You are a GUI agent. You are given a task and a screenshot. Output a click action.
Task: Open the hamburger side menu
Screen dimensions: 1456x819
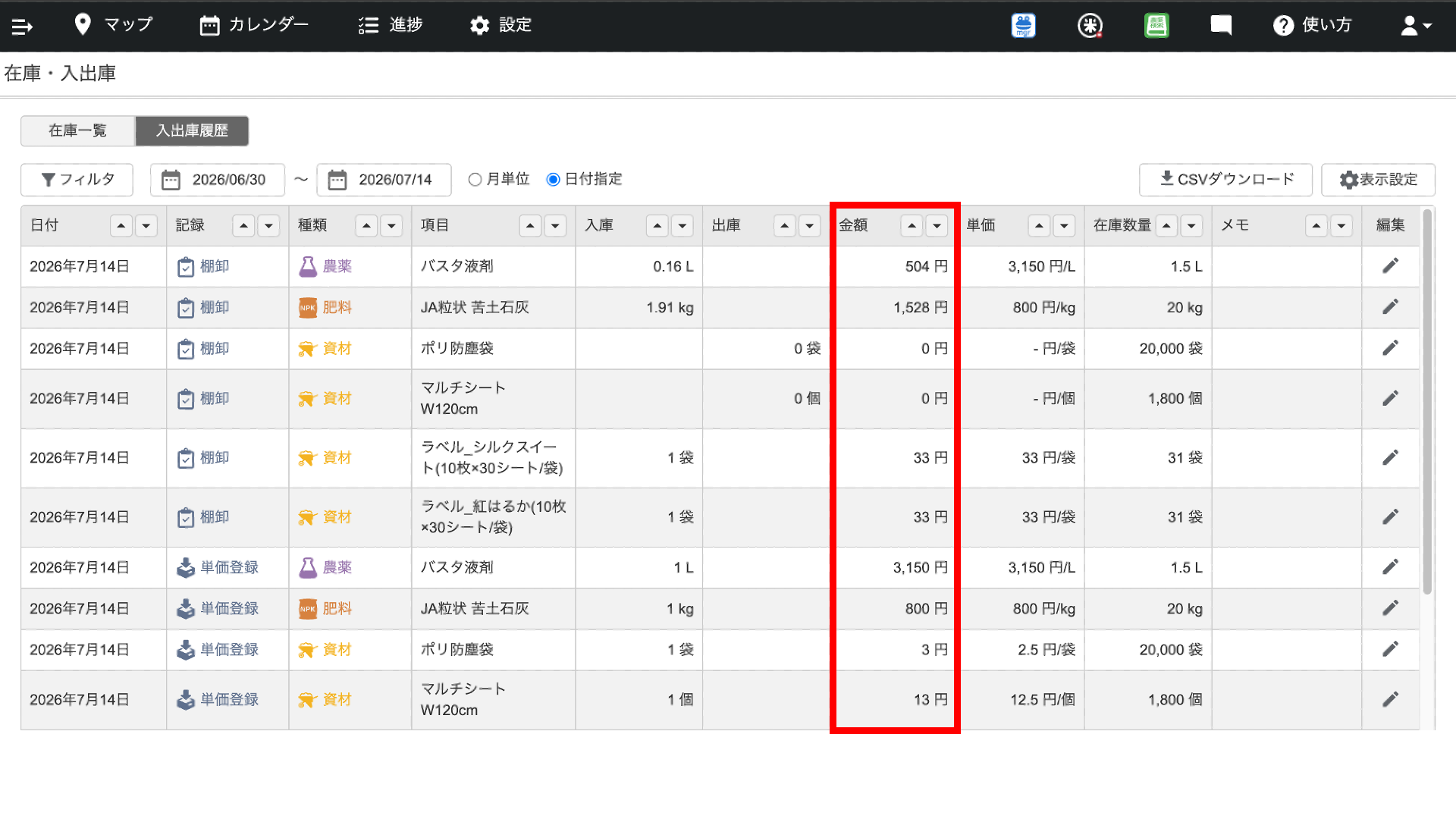[x=22, y=27]
